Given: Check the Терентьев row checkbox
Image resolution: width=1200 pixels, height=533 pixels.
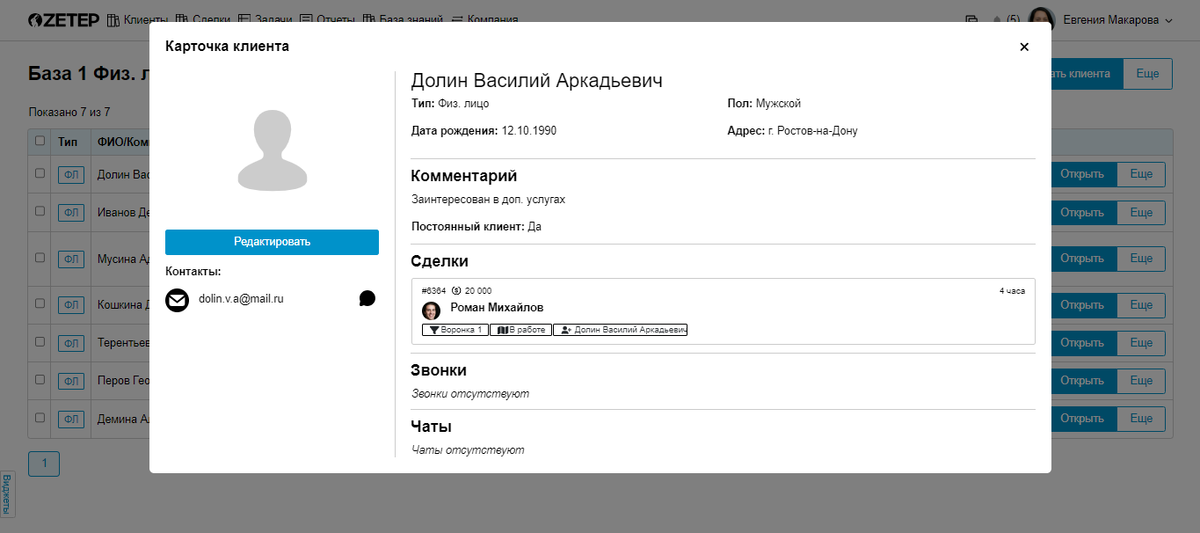Looking at the screenshot, I should (x=40, y=341).
